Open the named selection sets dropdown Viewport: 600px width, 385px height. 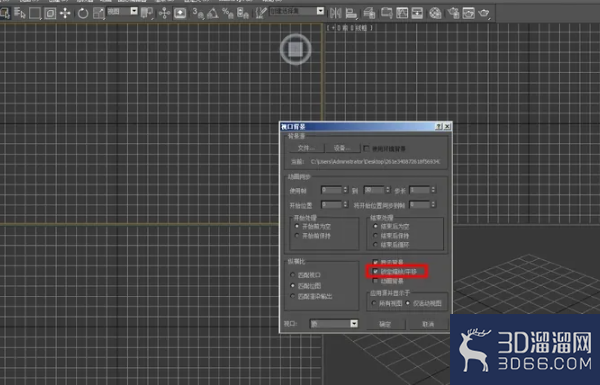click(x=297, y=11)
